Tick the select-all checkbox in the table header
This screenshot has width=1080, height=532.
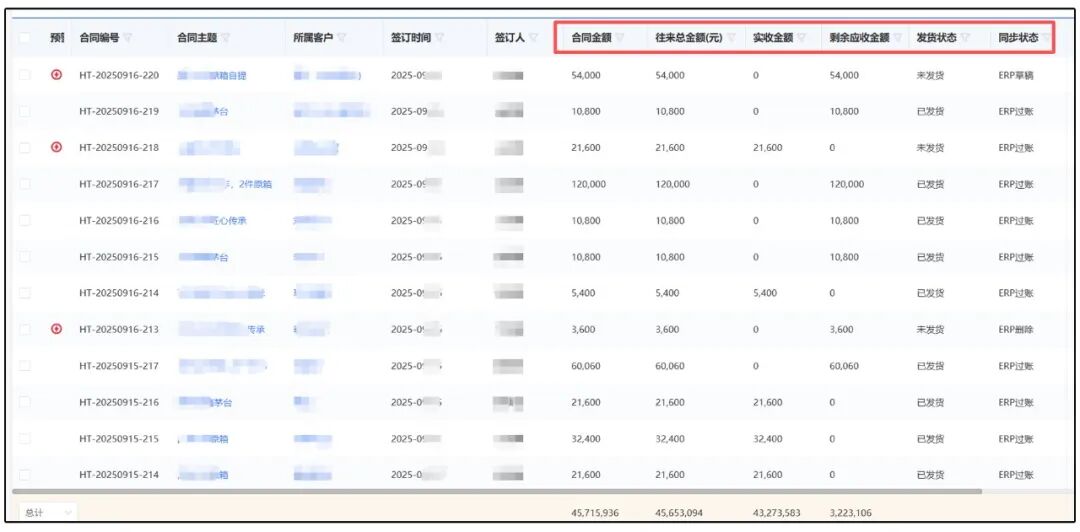(25, 38)
